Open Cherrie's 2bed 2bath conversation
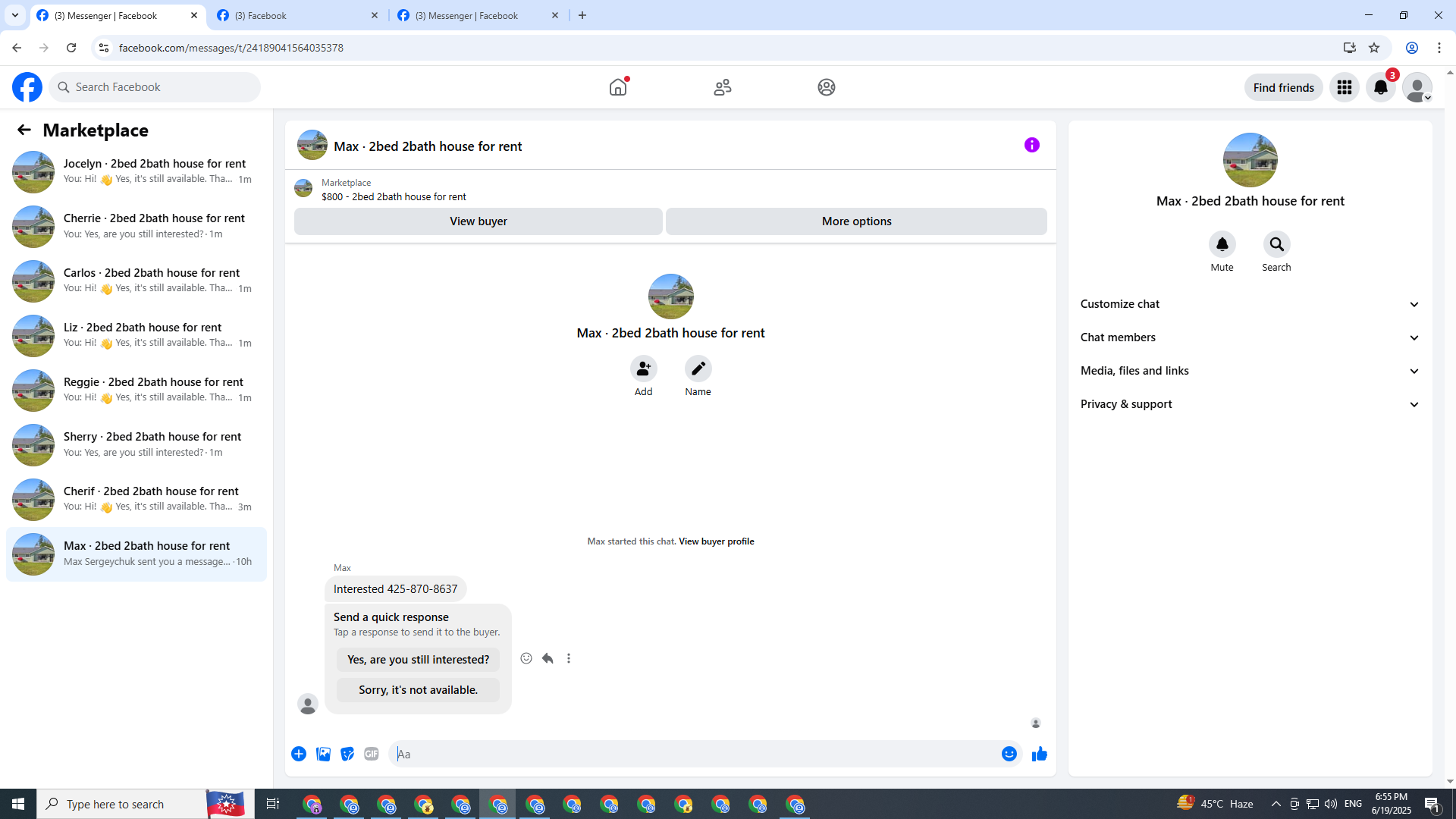 [136, 227]
